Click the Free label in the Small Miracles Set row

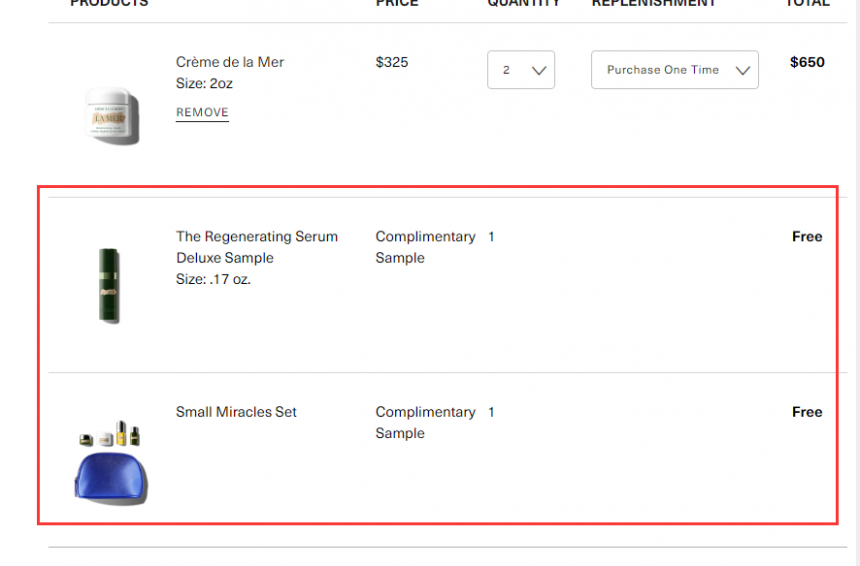(807, 412)
